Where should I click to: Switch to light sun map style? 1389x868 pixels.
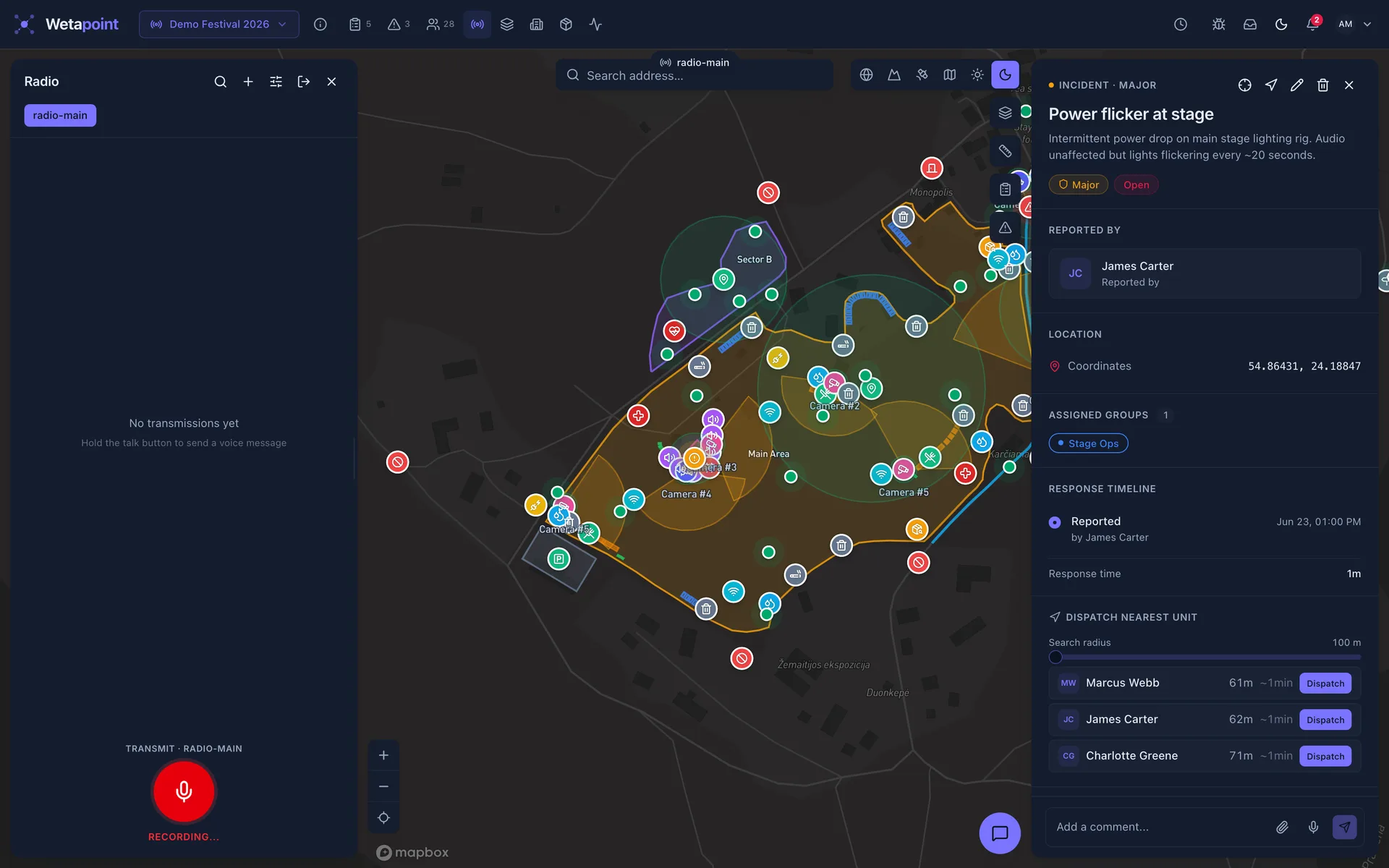coord(977,75)
